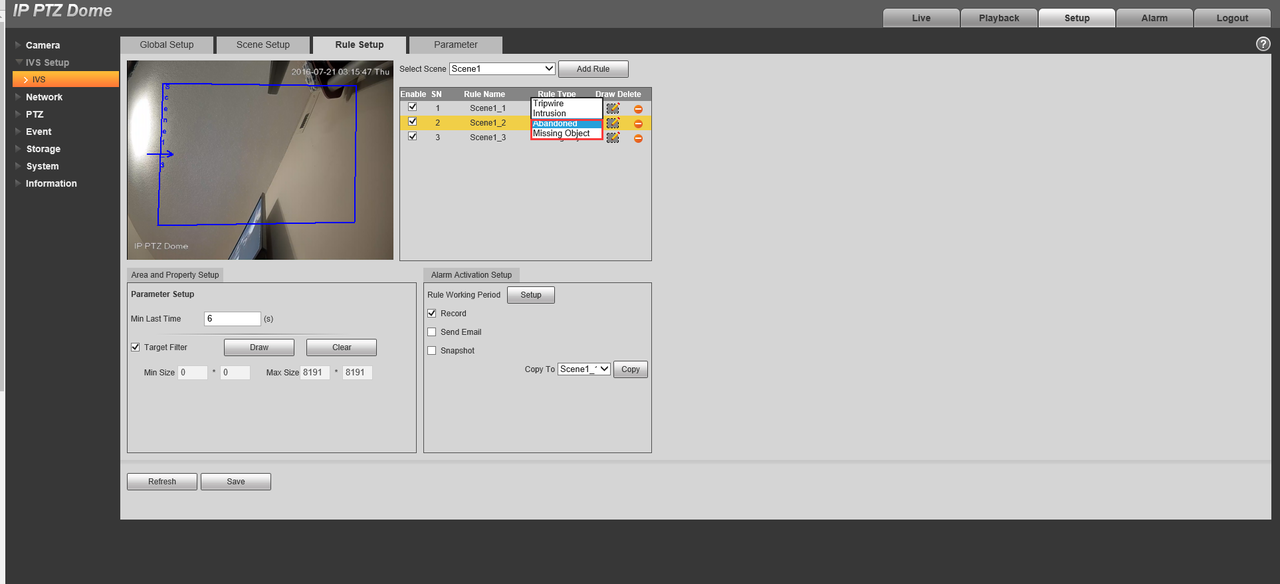Screen dimensions: 1280x584
Task: Focus the Min Last Time field
Action: point(232,318)
